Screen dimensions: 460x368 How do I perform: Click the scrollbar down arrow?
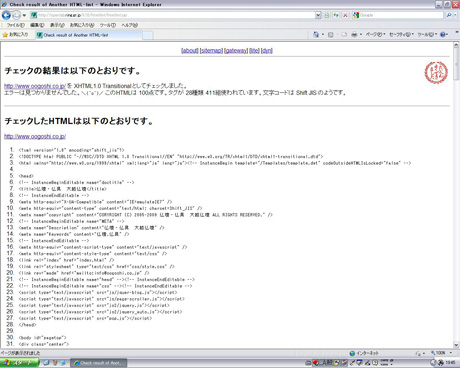click(456, 345)
